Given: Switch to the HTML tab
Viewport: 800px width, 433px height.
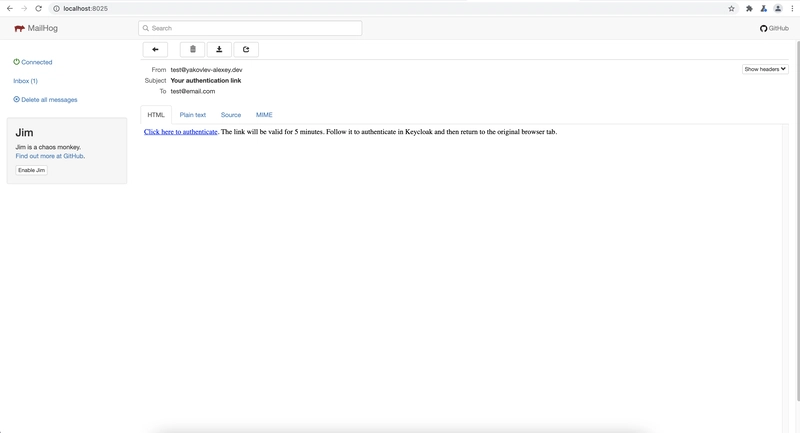Looking at the screenshot, I should (x=156, y=115).
